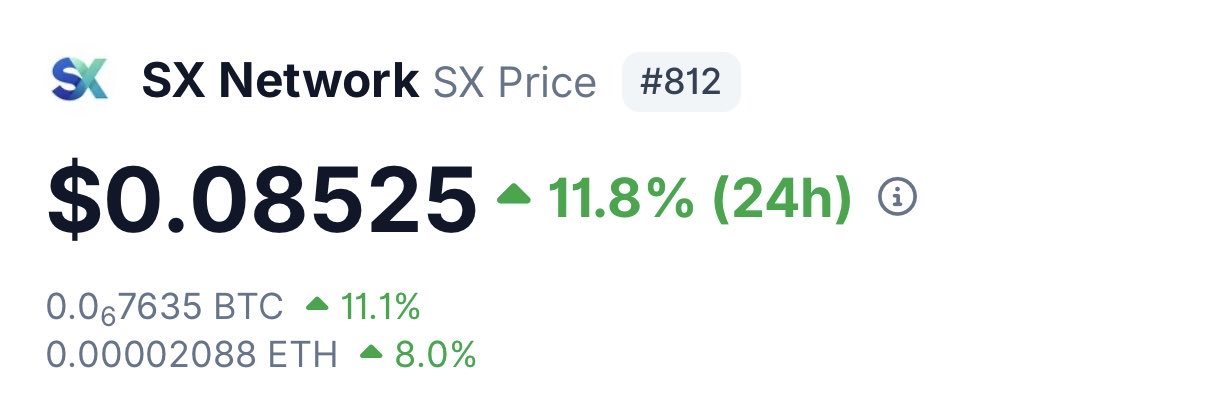This screenshot has width=1206, height=406.
Task: Select the 11.8% change figure
Action: click(620, 198)
